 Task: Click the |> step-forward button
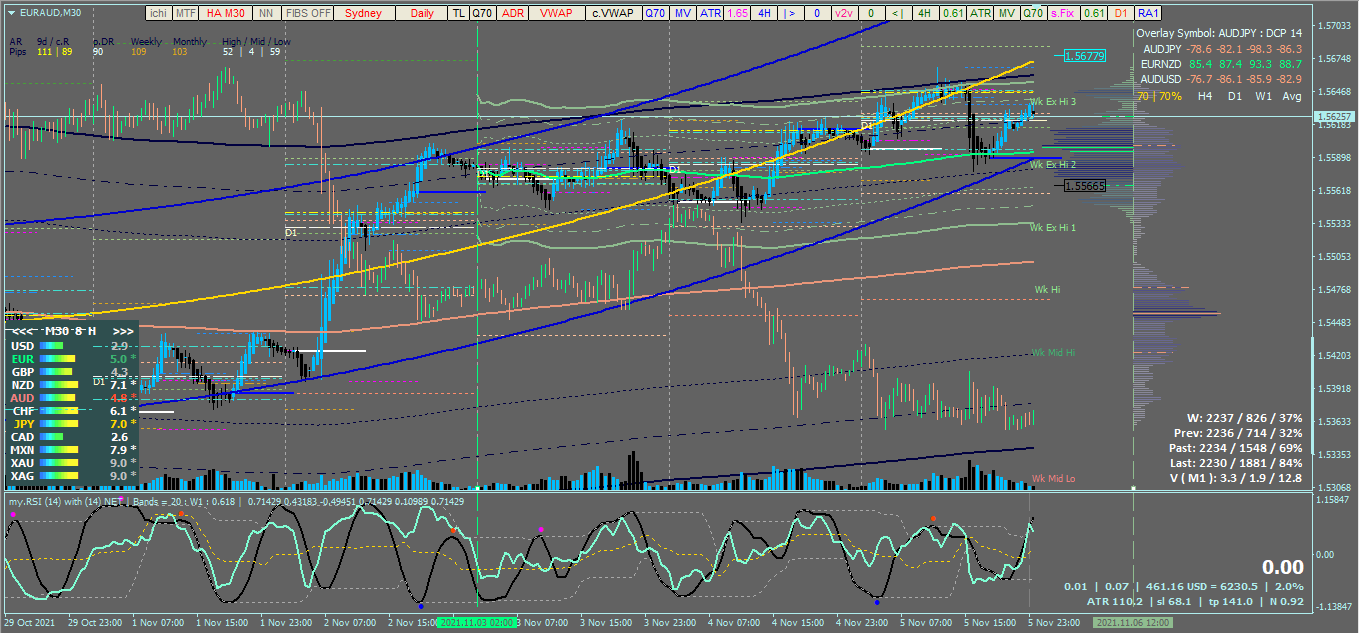point(791,13)
